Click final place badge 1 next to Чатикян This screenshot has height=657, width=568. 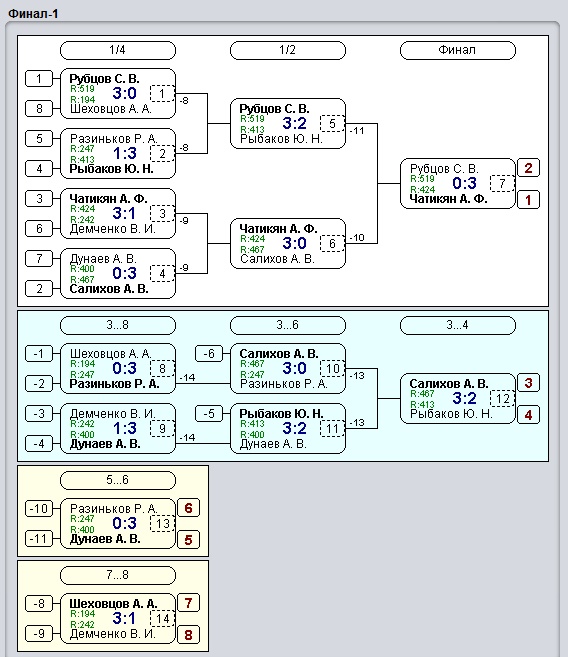point(528,200)
